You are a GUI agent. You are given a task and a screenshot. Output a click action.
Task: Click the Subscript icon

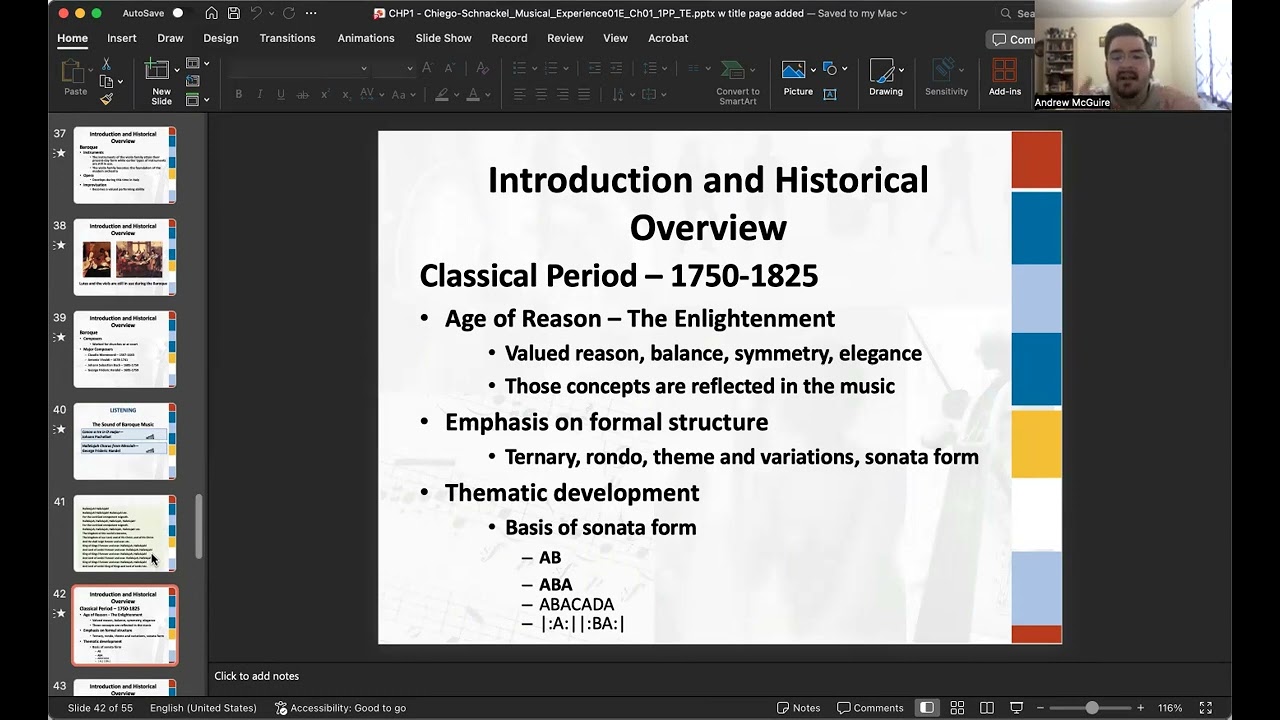[x=346, y=94]
